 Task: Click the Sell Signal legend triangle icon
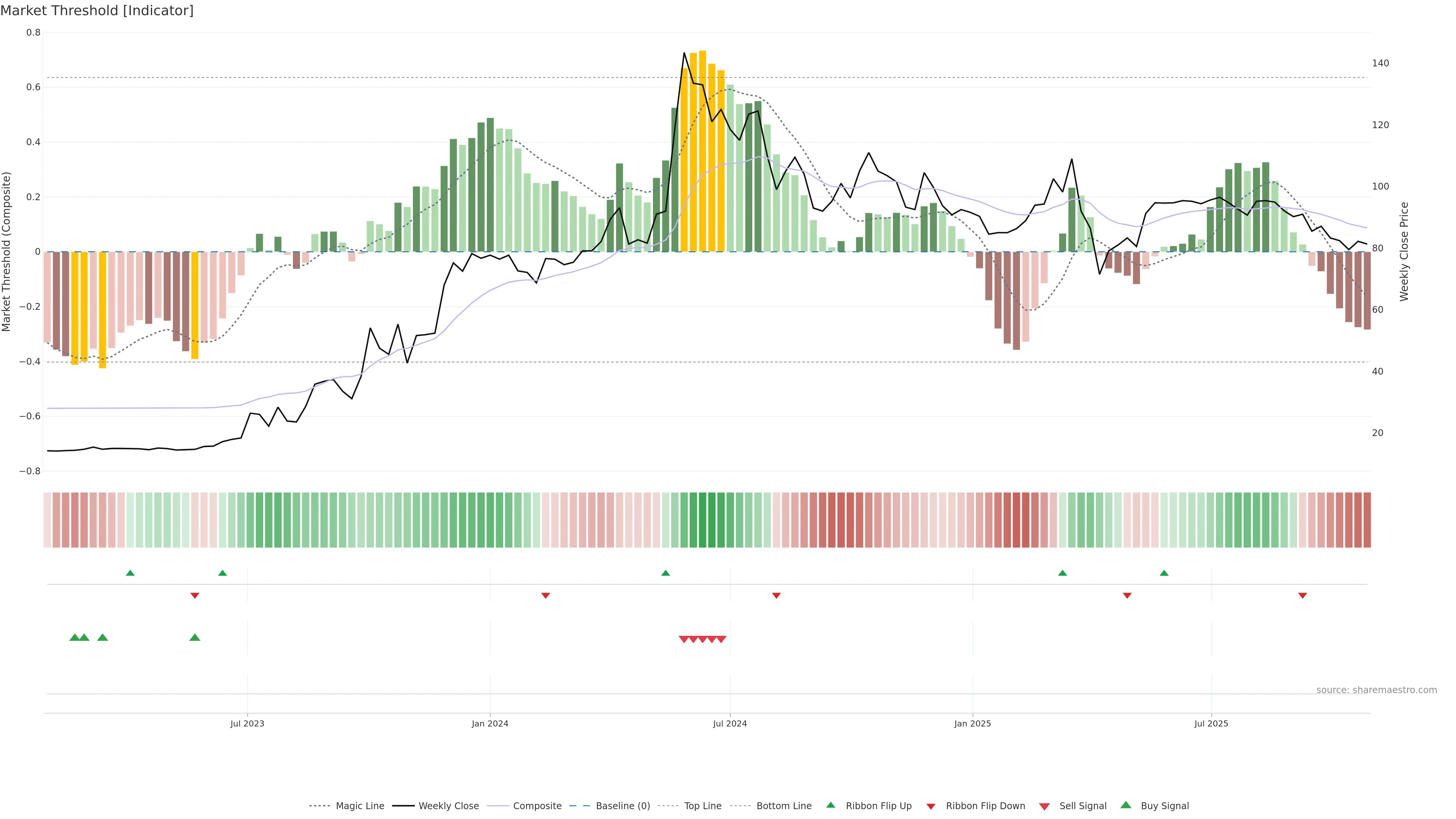[1045, 806]
